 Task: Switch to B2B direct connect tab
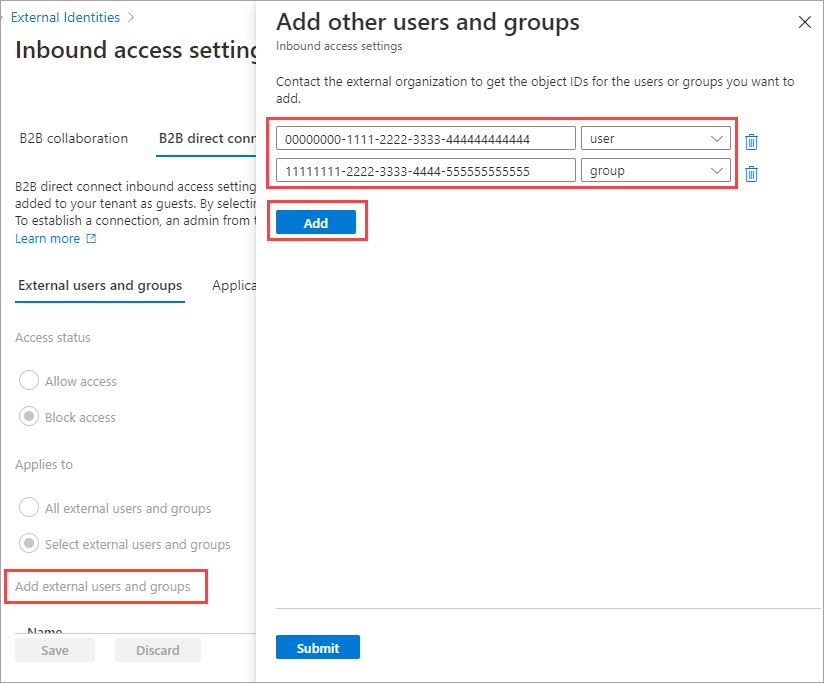pos(208,138)
